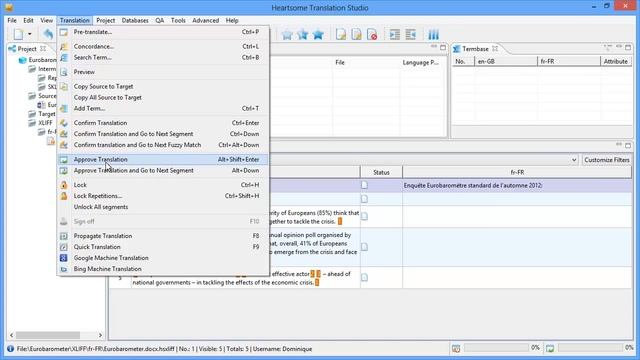Click the Bing Machine Translation icon
640x360 pixels.
pyautogui.click(x=64, y=269)
